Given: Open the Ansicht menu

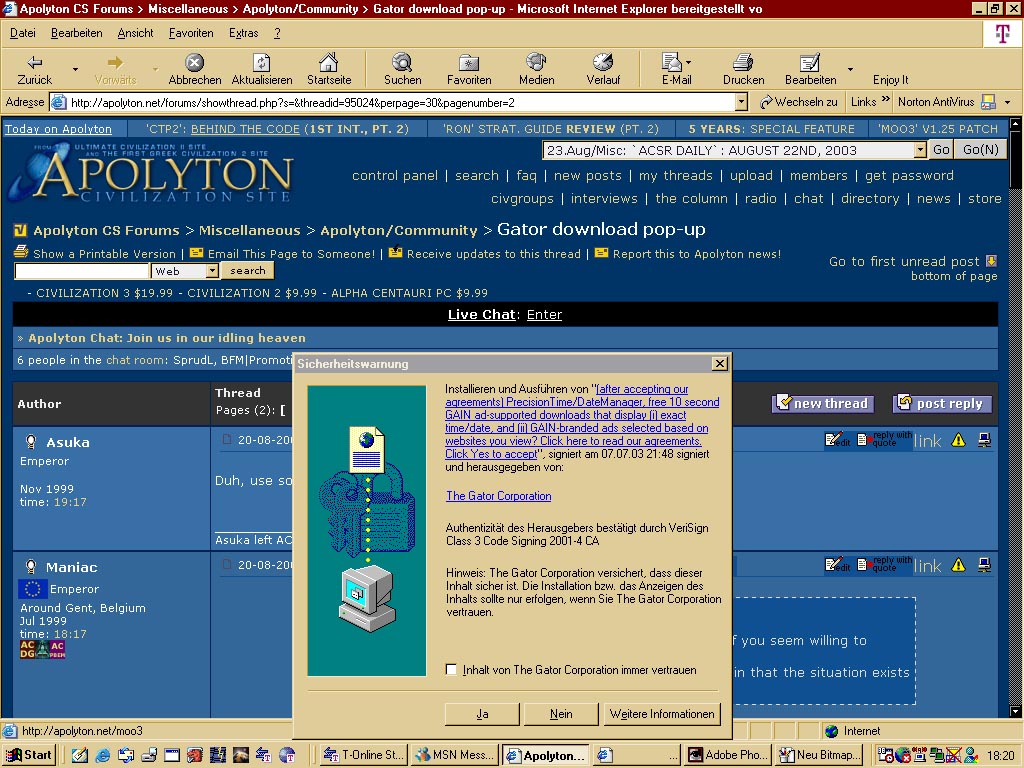Looking at the screenshot, I should point(135,33).
